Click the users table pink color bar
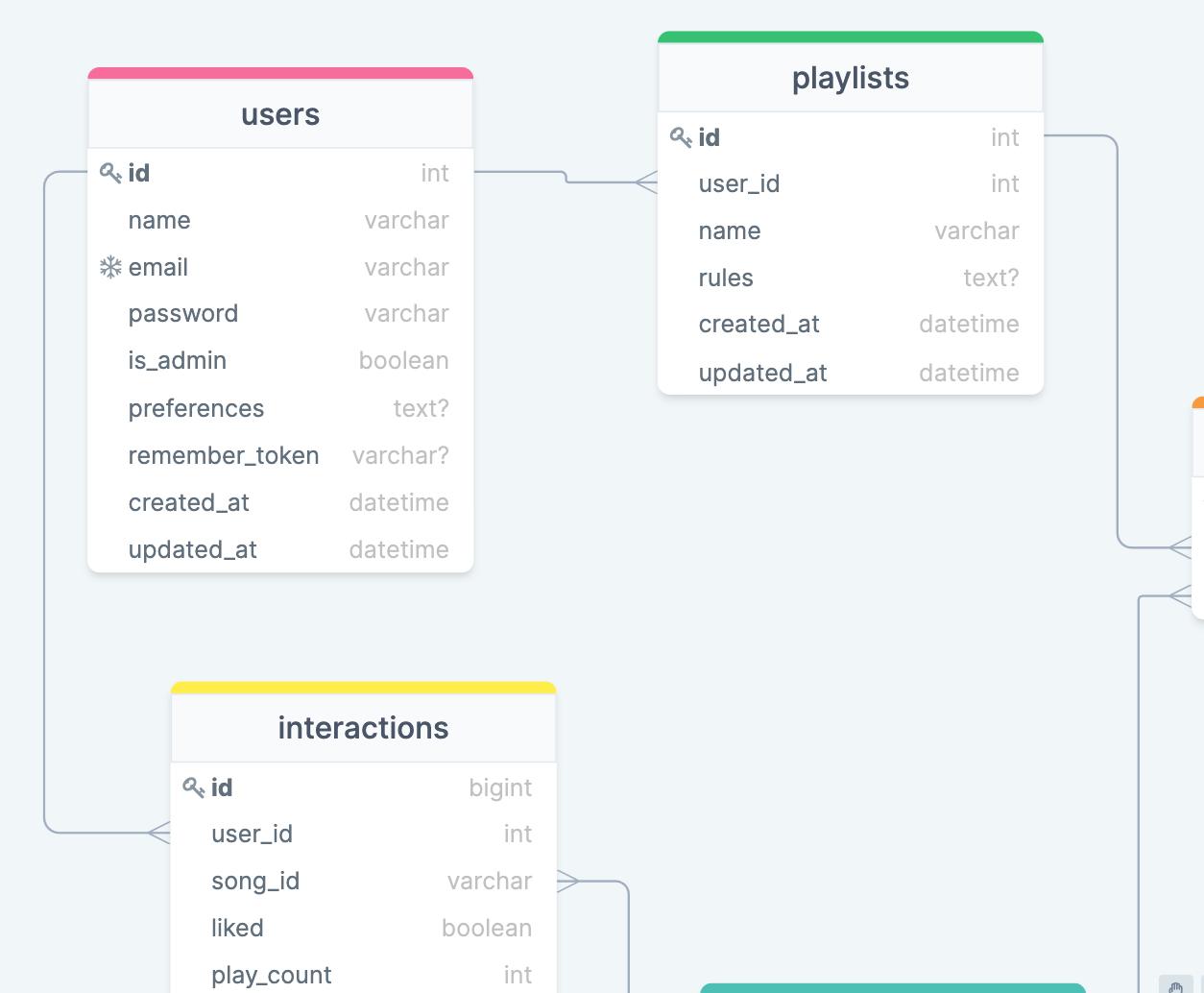The width and height of the screenshot is (1204, 993). tap(280, 73)
